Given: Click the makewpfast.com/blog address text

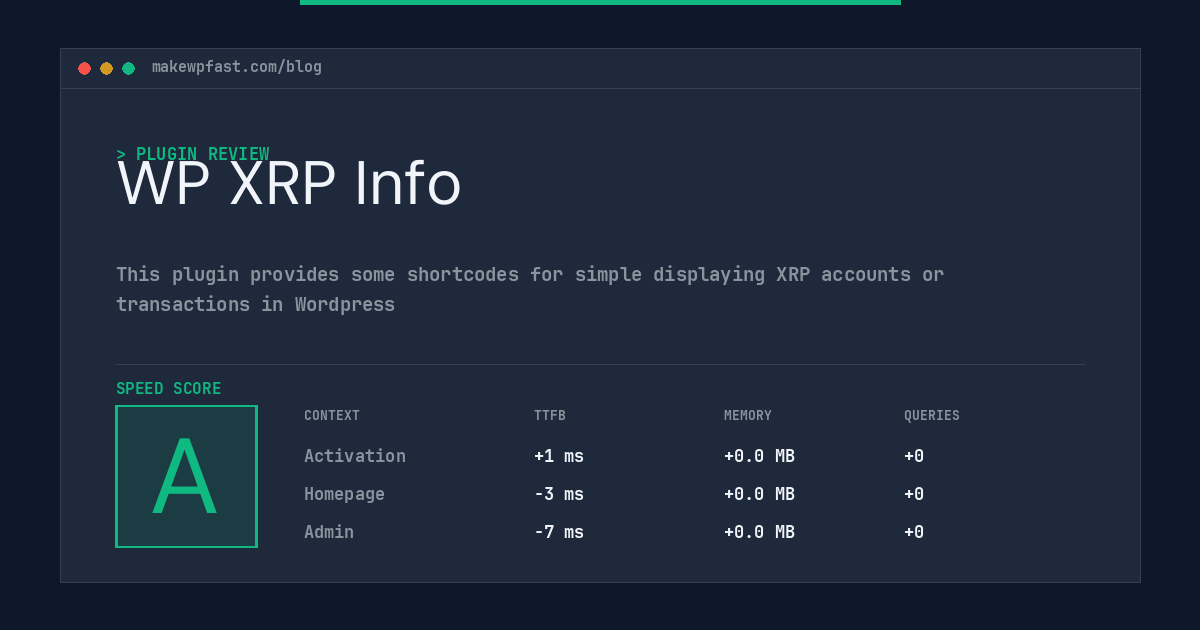Looking at the screenshot, I should pyautogui.click(x=237, y=67).
